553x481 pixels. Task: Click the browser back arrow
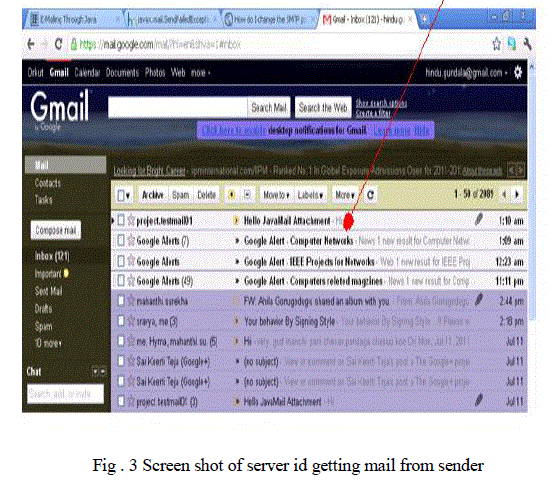point(31,44)
